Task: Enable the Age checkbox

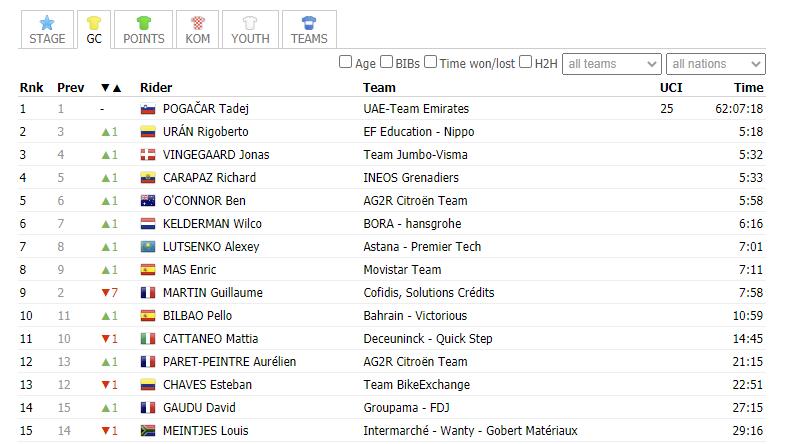Action: (x=345, y=62)
